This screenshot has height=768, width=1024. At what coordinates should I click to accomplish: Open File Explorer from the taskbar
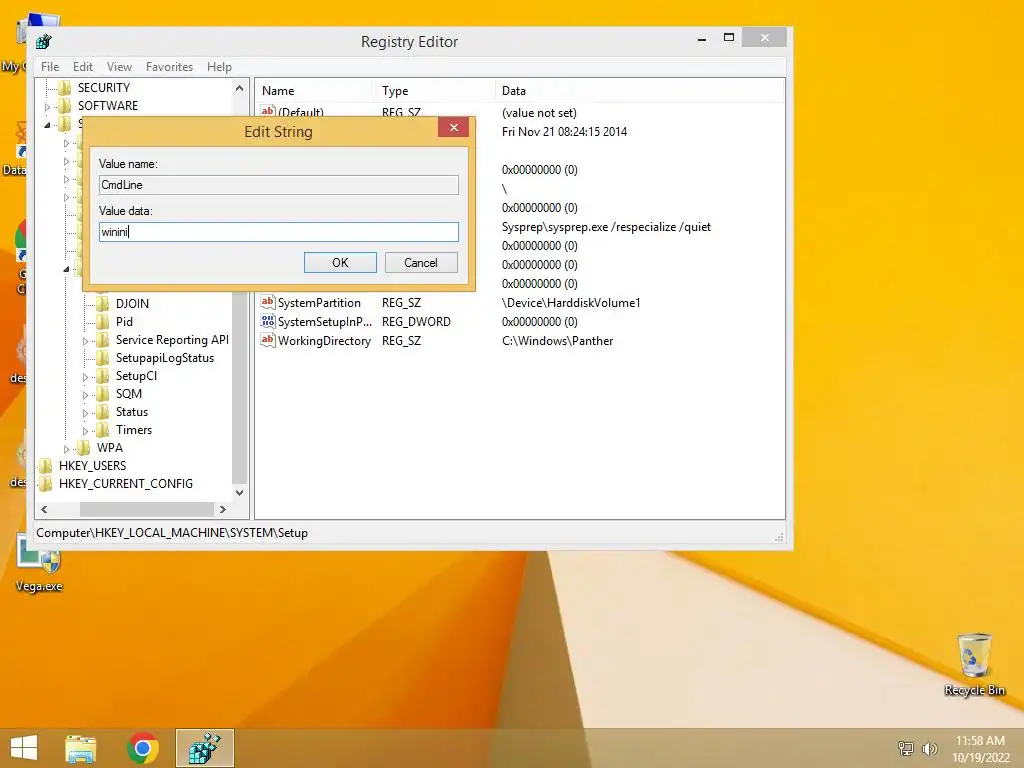click(x=81, y=748)
